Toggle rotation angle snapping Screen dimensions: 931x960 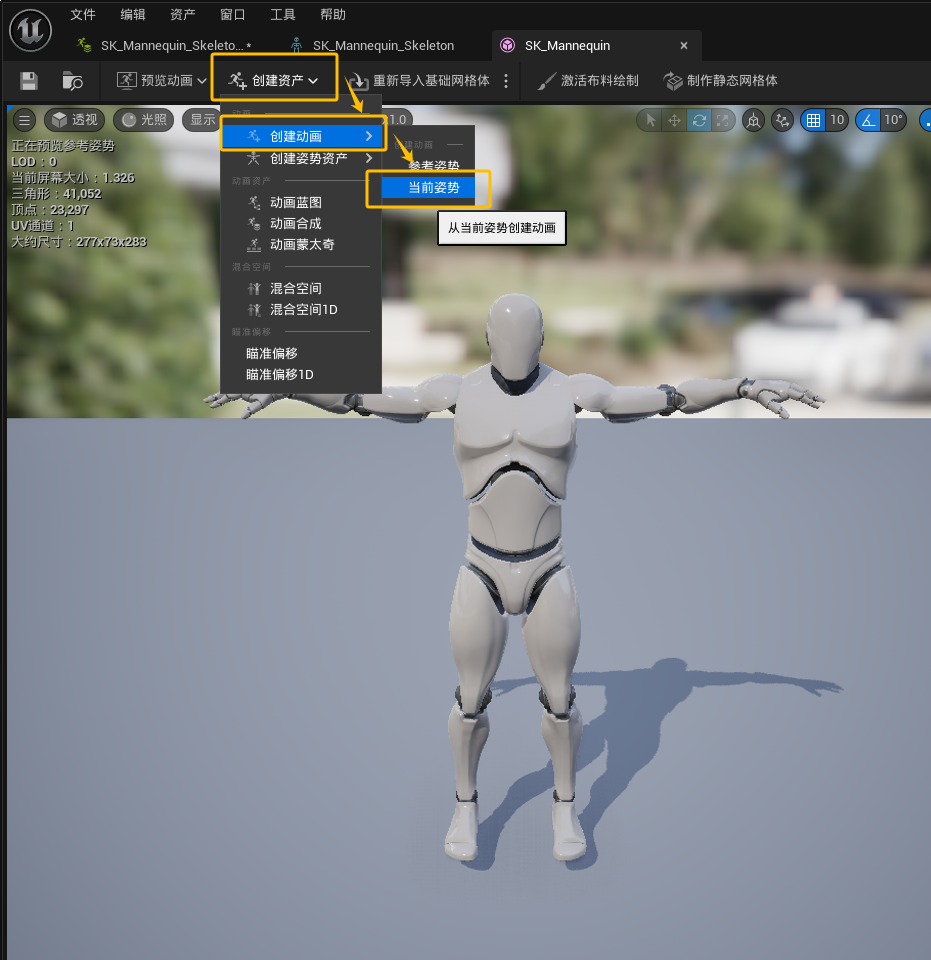(x=868, y=120)
